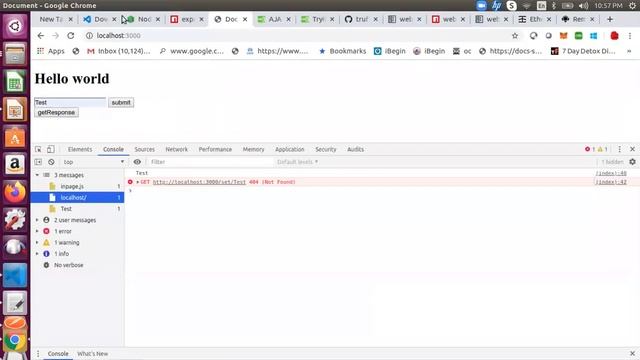Screen dimensions: 640x360
Task: Click the red error count badge
Action: click(x=590, y=149)
